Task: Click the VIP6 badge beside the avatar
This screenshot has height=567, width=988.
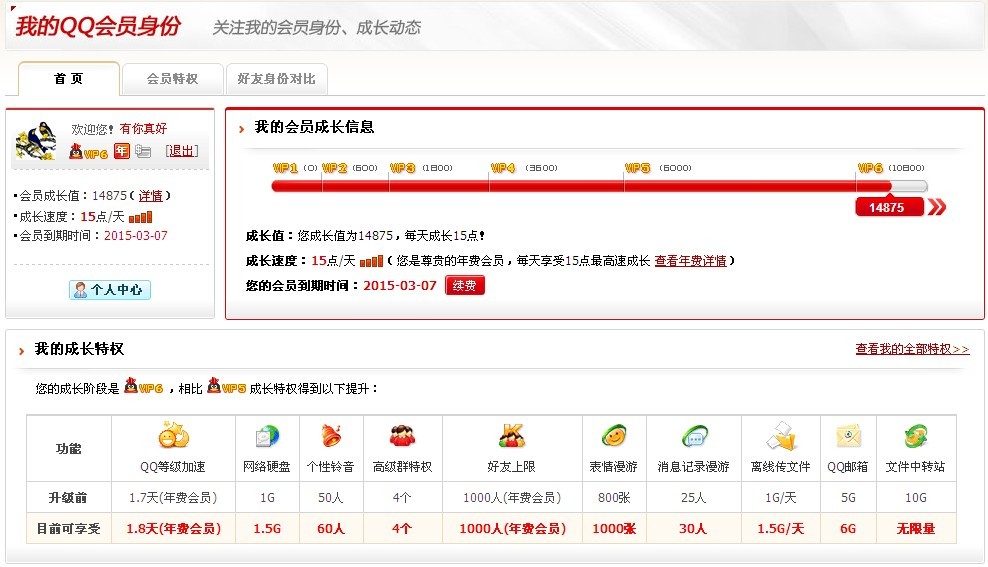Action: (x=88, y=152)
